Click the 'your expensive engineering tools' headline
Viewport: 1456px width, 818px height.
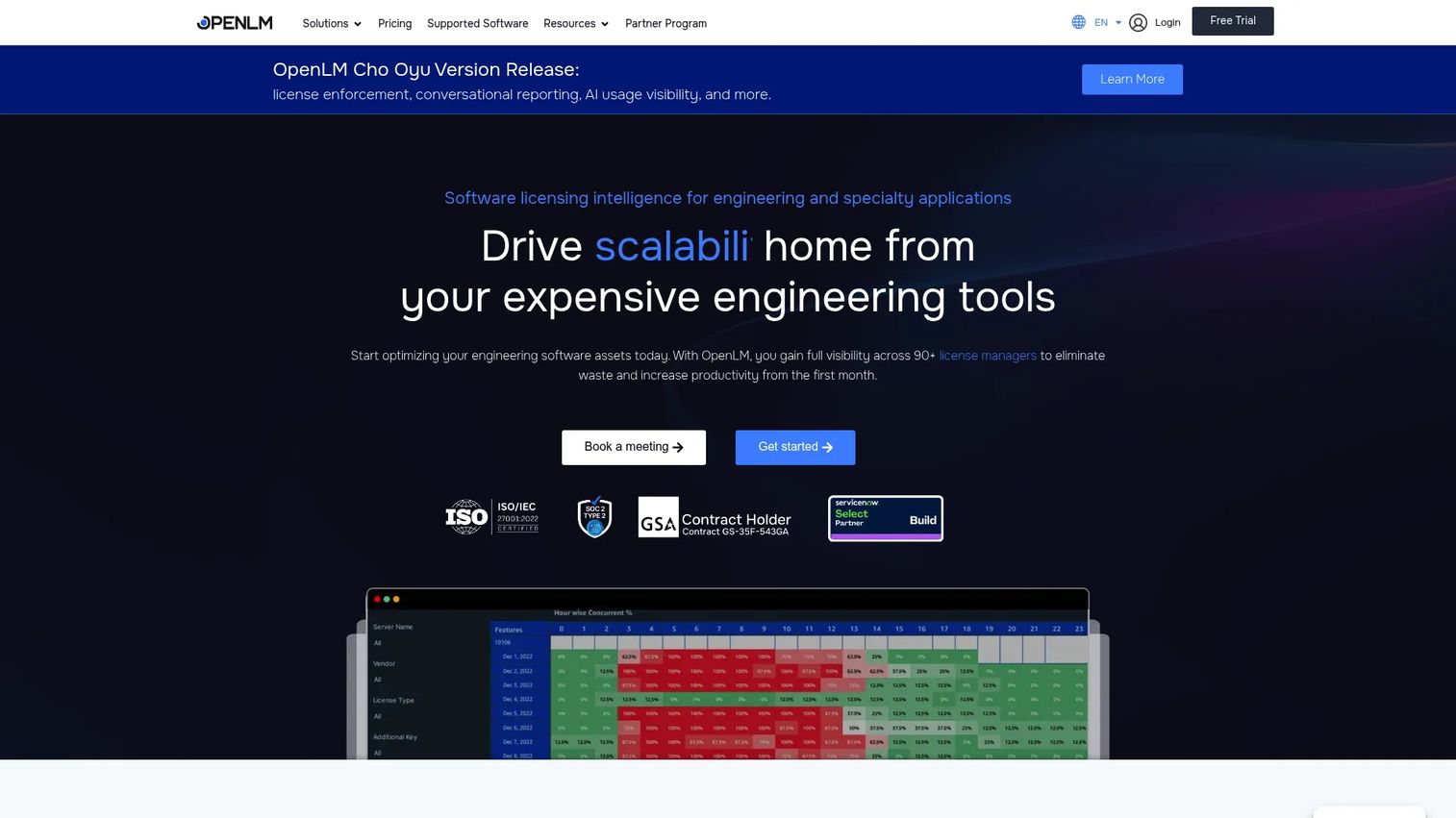coord(728,297)
